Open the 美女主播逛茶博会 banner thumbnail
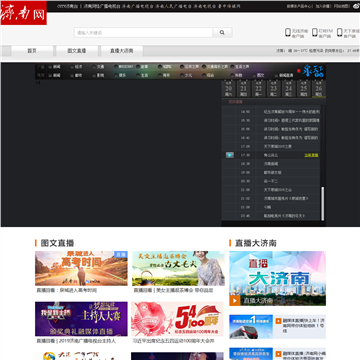This screenshot has width=360, height=360. [178, 268]
